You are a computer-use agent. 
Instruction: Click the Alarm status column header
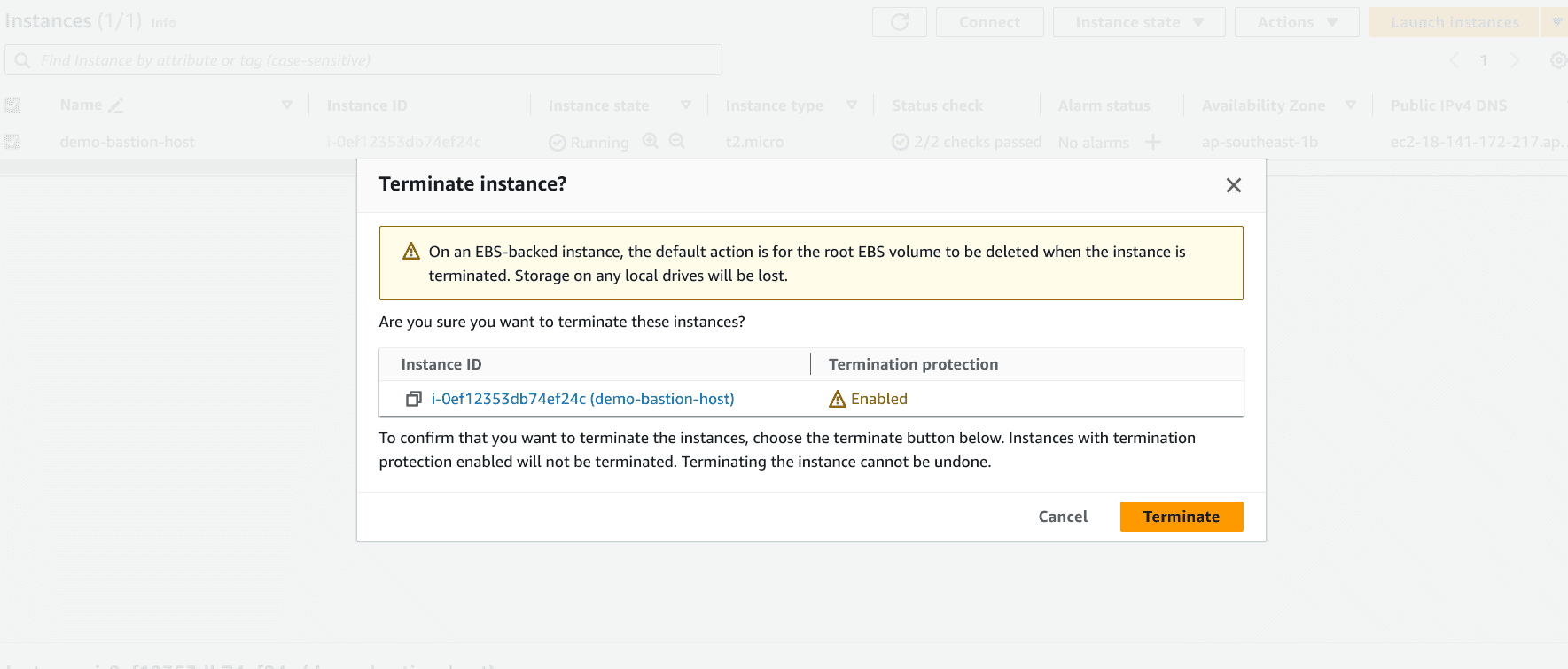(x=1104, y=105)
